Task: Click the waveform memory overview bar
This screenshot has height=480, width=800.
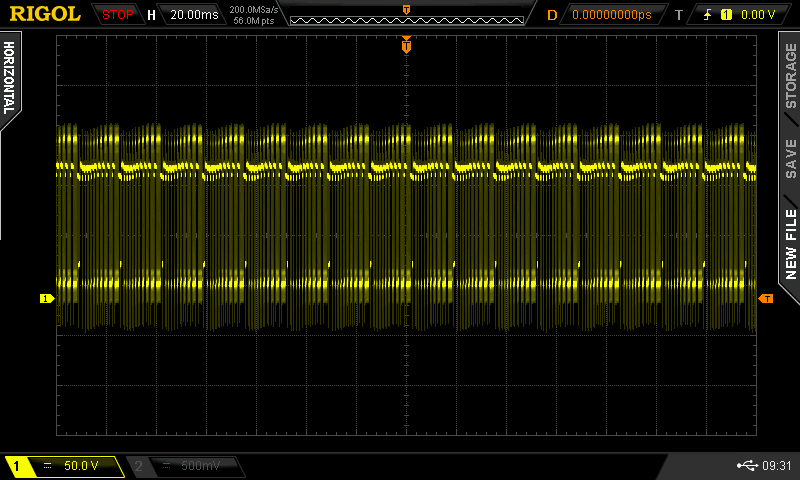Action: [405, 18]
